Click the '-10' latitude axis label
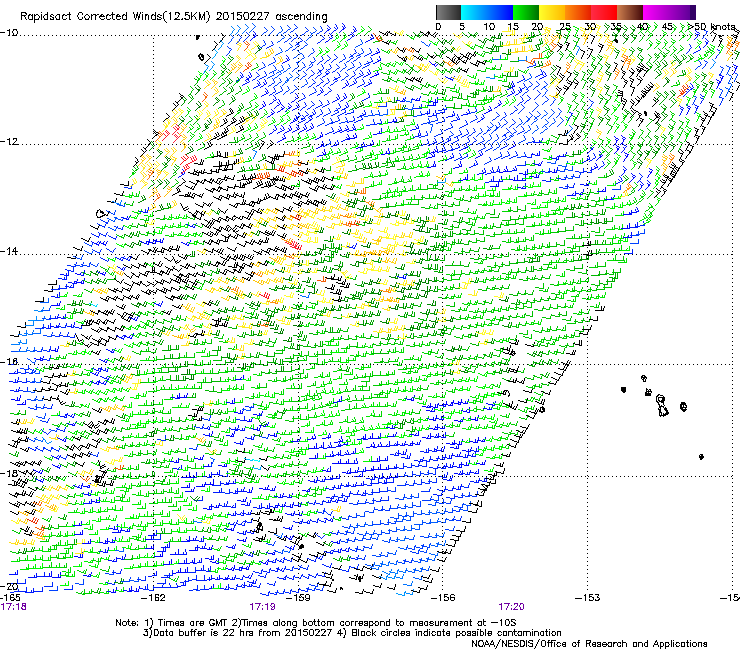Viewport: 740px width, 650px height. tap(9, 33)
